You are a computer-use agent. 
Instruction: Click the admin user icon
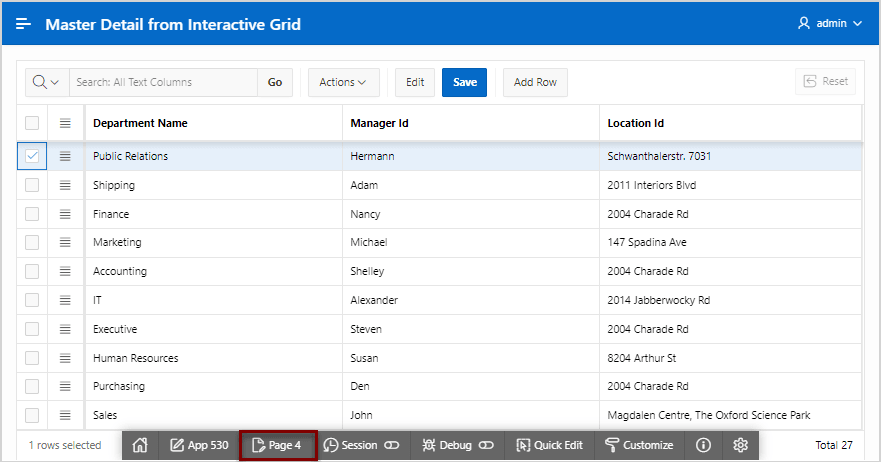pos(803,23)
